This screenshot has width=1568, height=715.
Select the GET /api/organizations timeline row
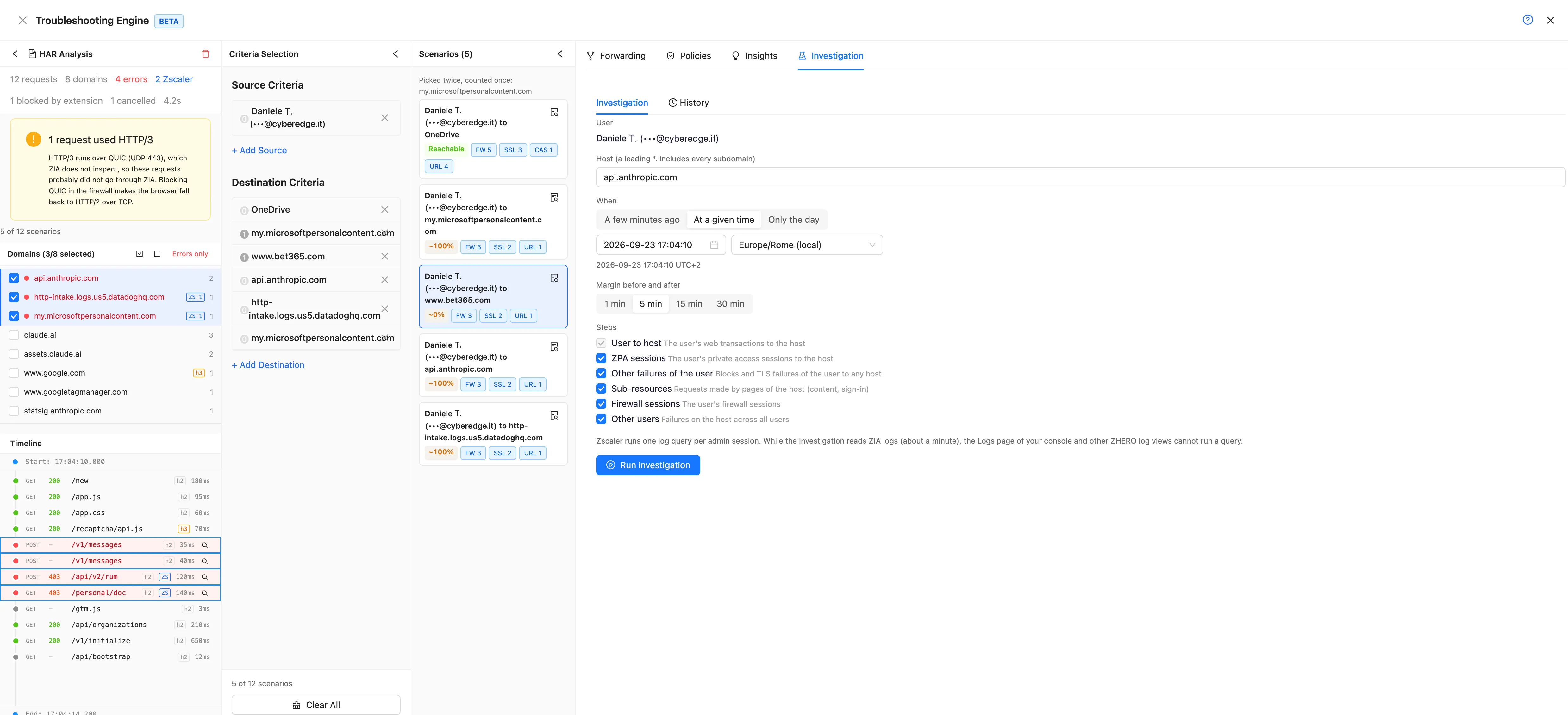111,625
